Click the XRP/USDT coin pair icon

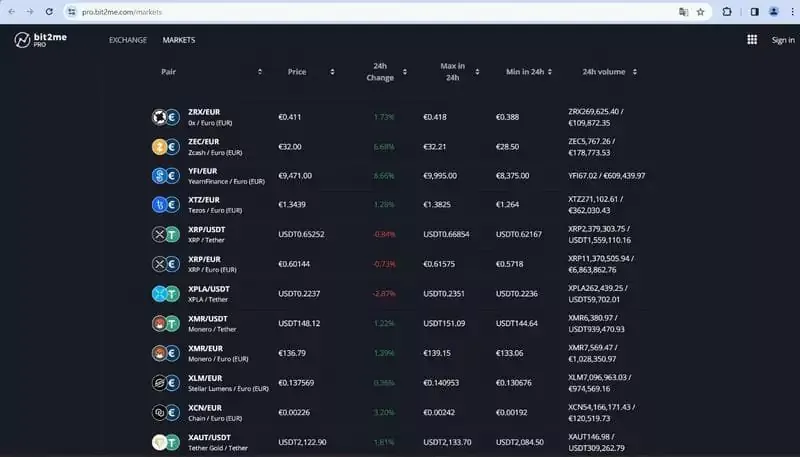pyautogui.click(x=166, y=235)
